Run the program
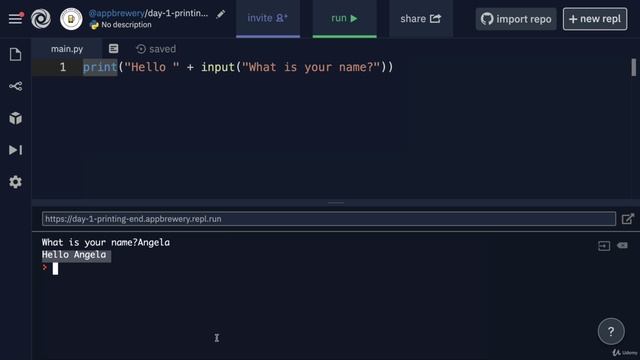 (344, 19)
